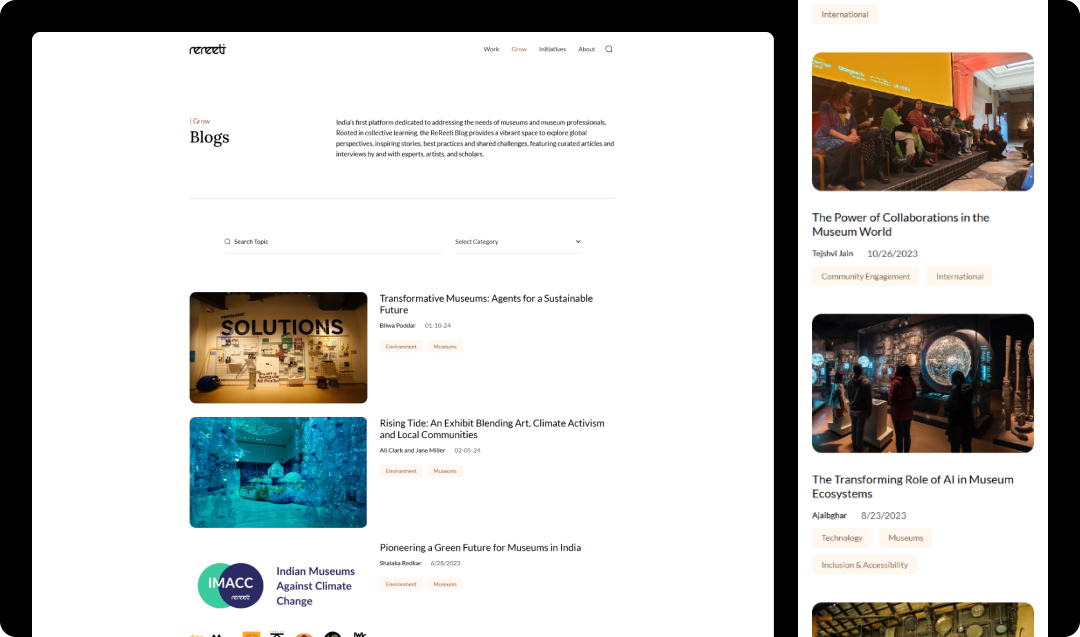Open The Power of Collaborations article title
Screen dimensions: 1080x637
pos(900,224)
